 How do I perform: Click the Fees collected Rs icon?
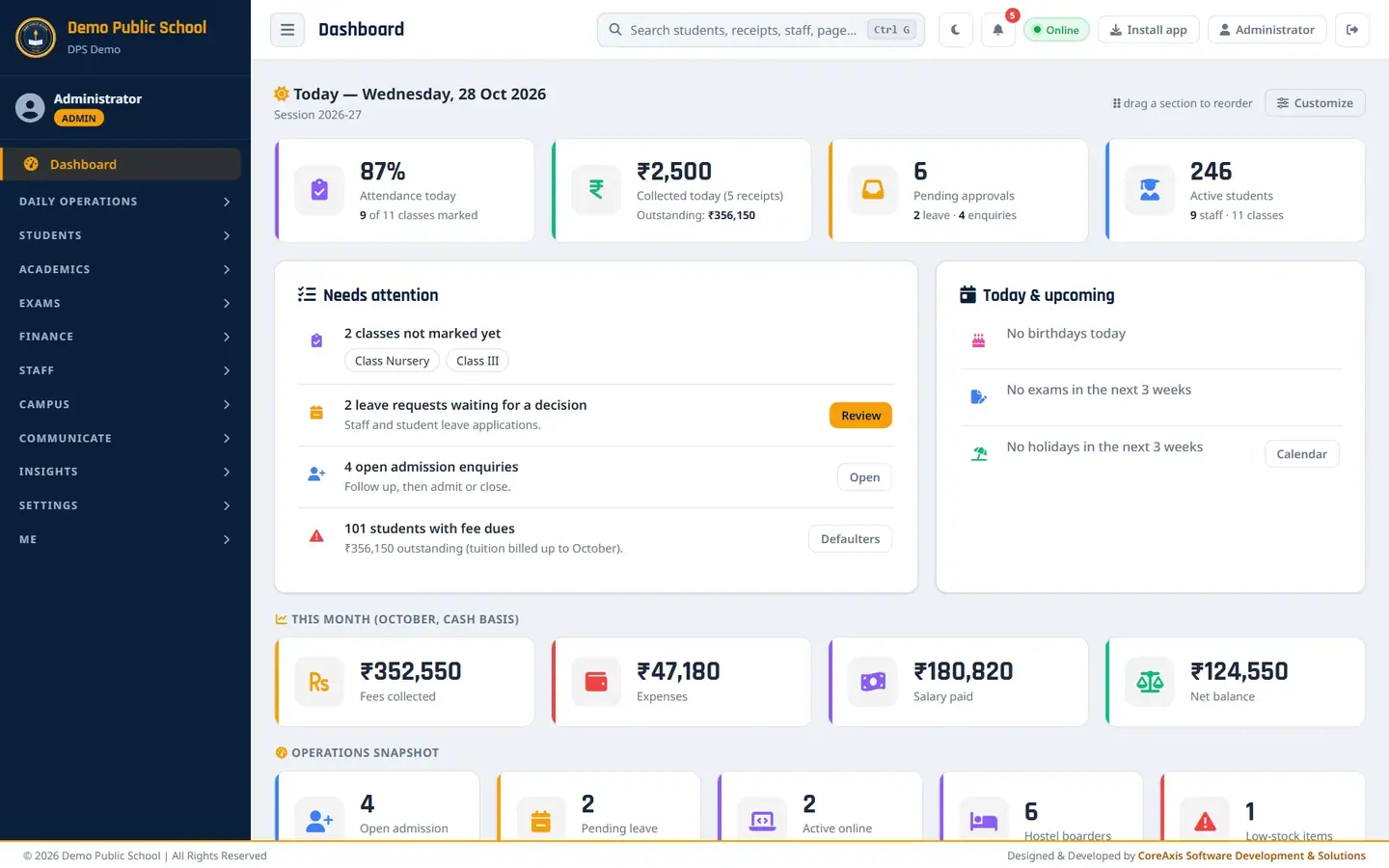pos(319,682)
